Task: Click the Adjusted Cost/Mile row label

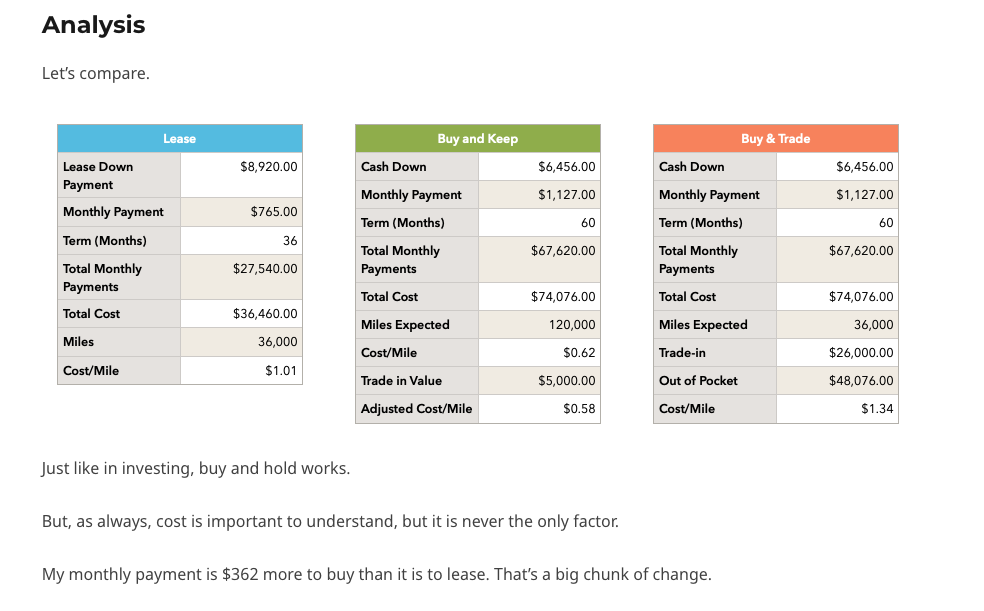Action: click(416, 409)
